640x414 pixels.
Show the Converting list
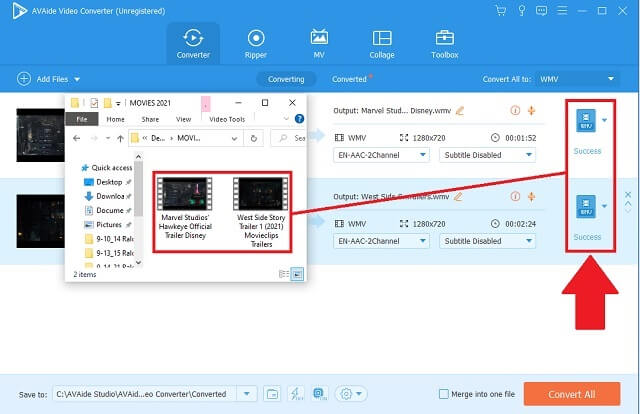pyautogui.click(x=286, y=79)
